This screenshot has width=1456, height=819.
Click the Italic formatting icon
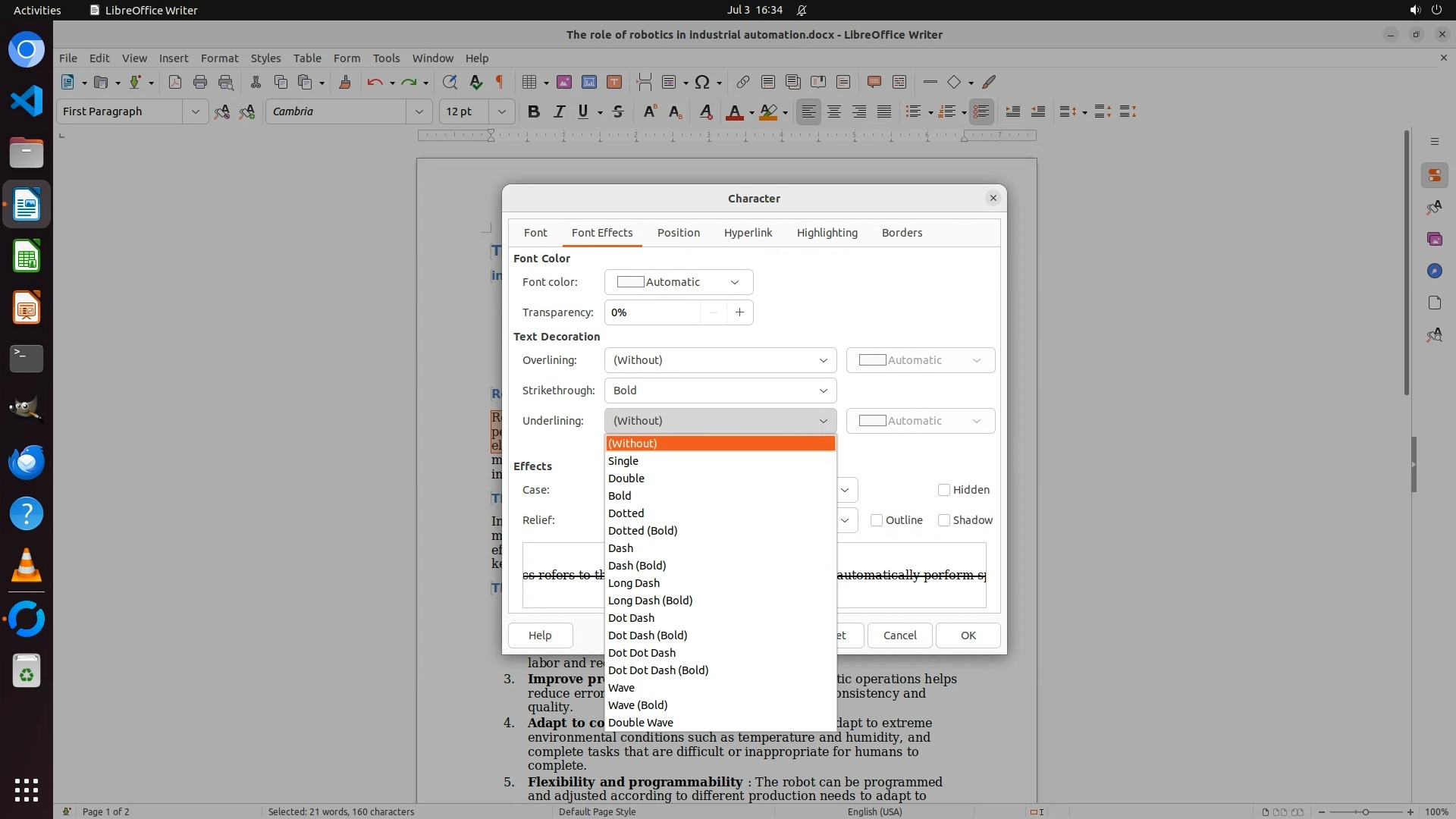point(559,111)
